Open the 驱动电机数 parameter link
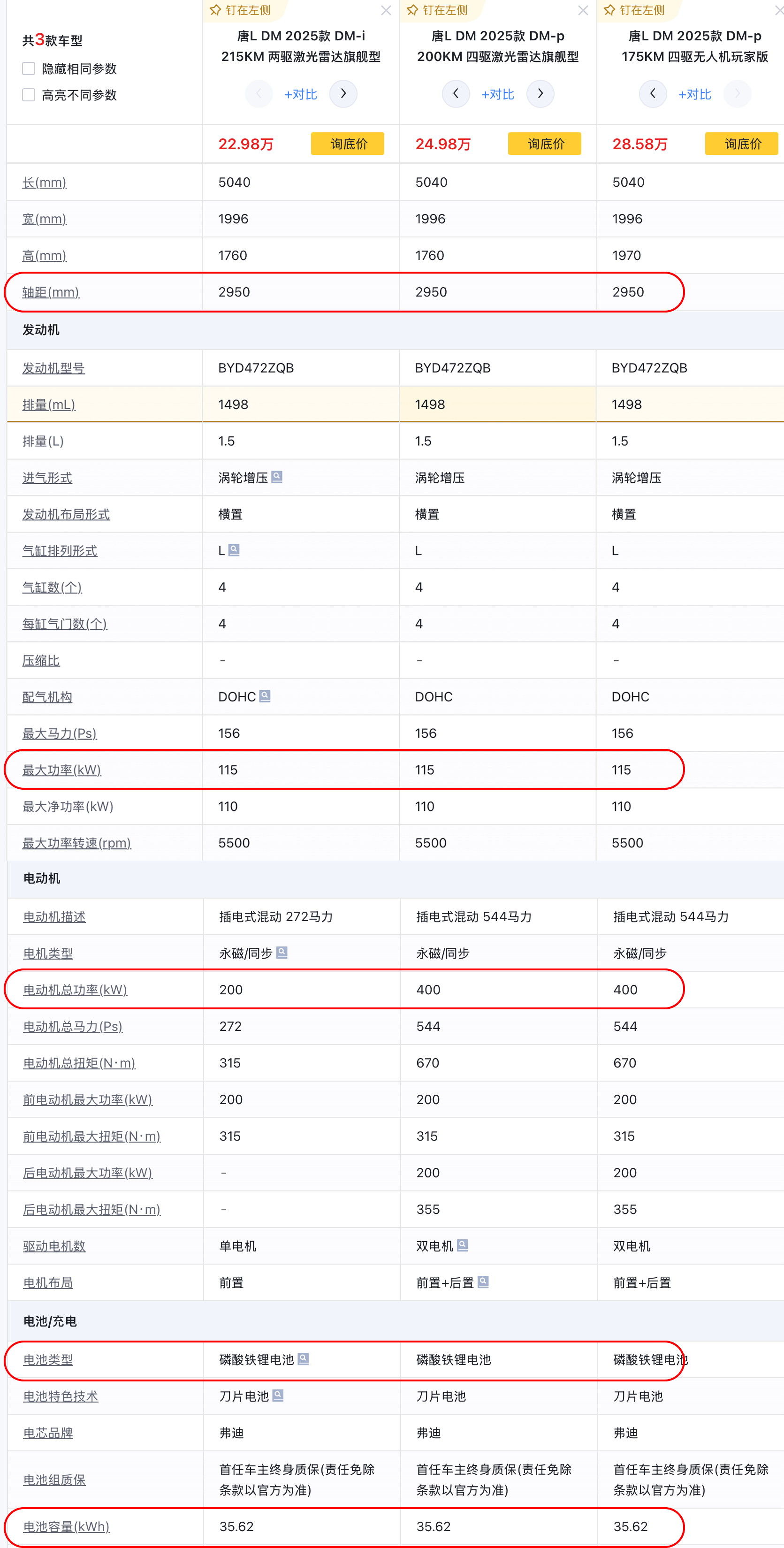784x1548 pixels. pos(55,1246)
